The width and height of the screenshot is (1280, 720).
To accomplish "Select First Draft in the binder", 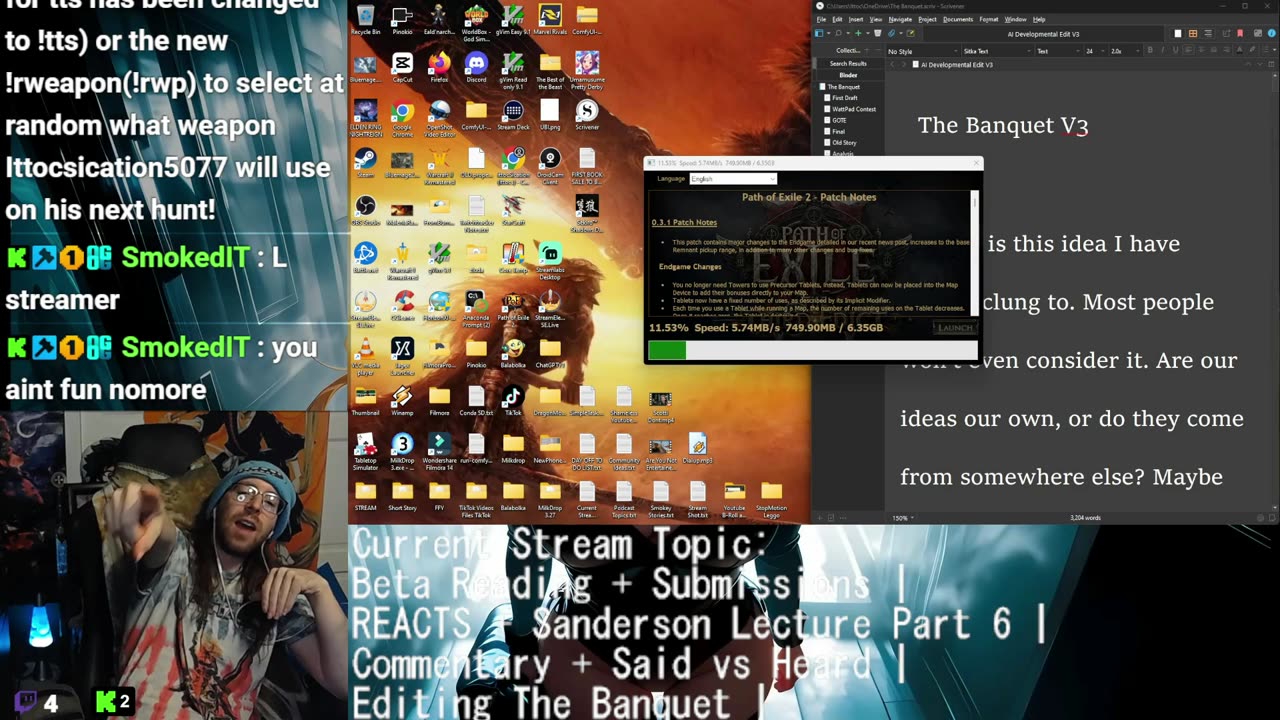I will pyautogui.click(x=845, y=98).
